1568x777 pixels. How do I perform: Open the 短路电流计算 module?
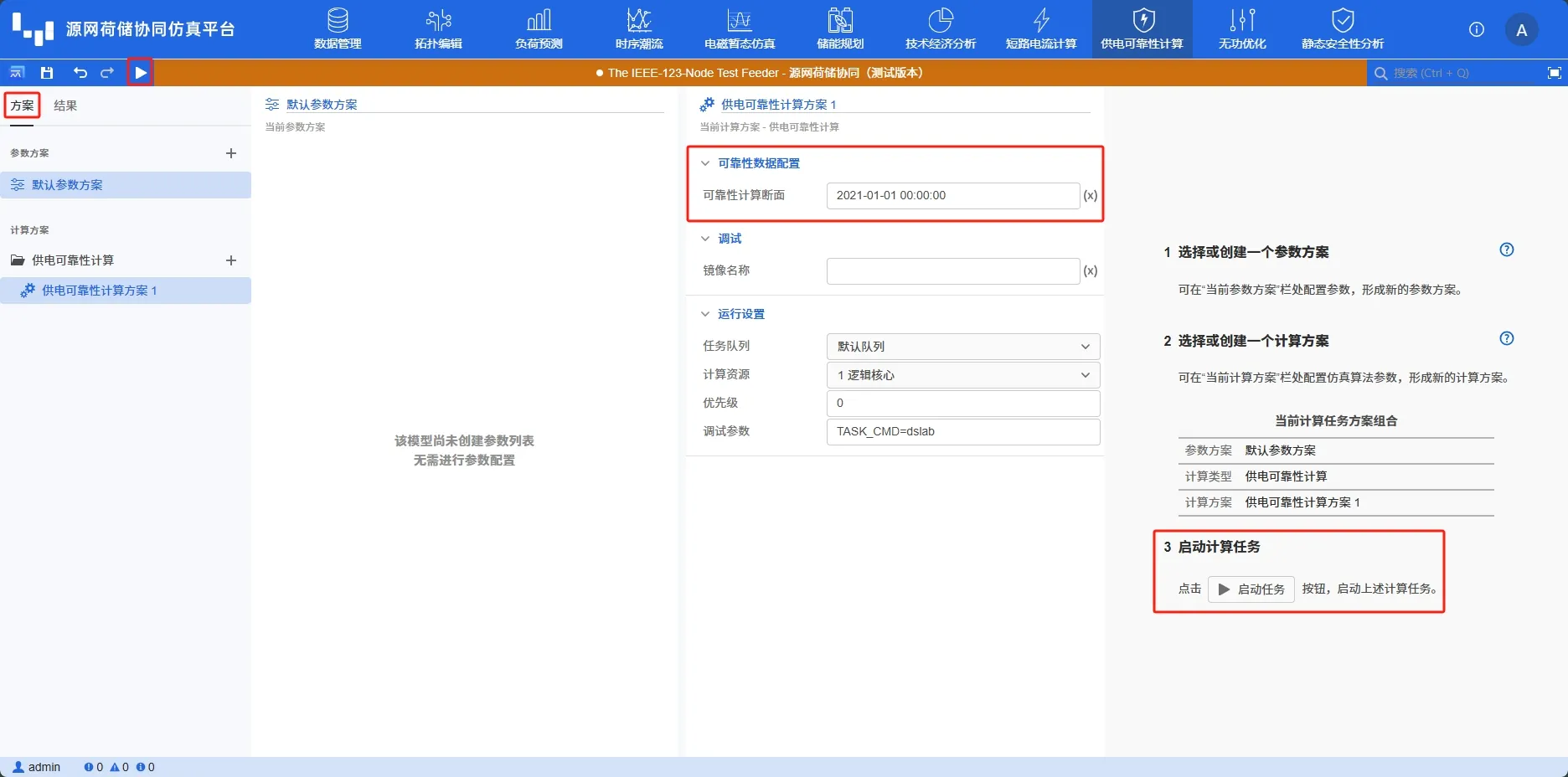click(x=1041, y=29)
